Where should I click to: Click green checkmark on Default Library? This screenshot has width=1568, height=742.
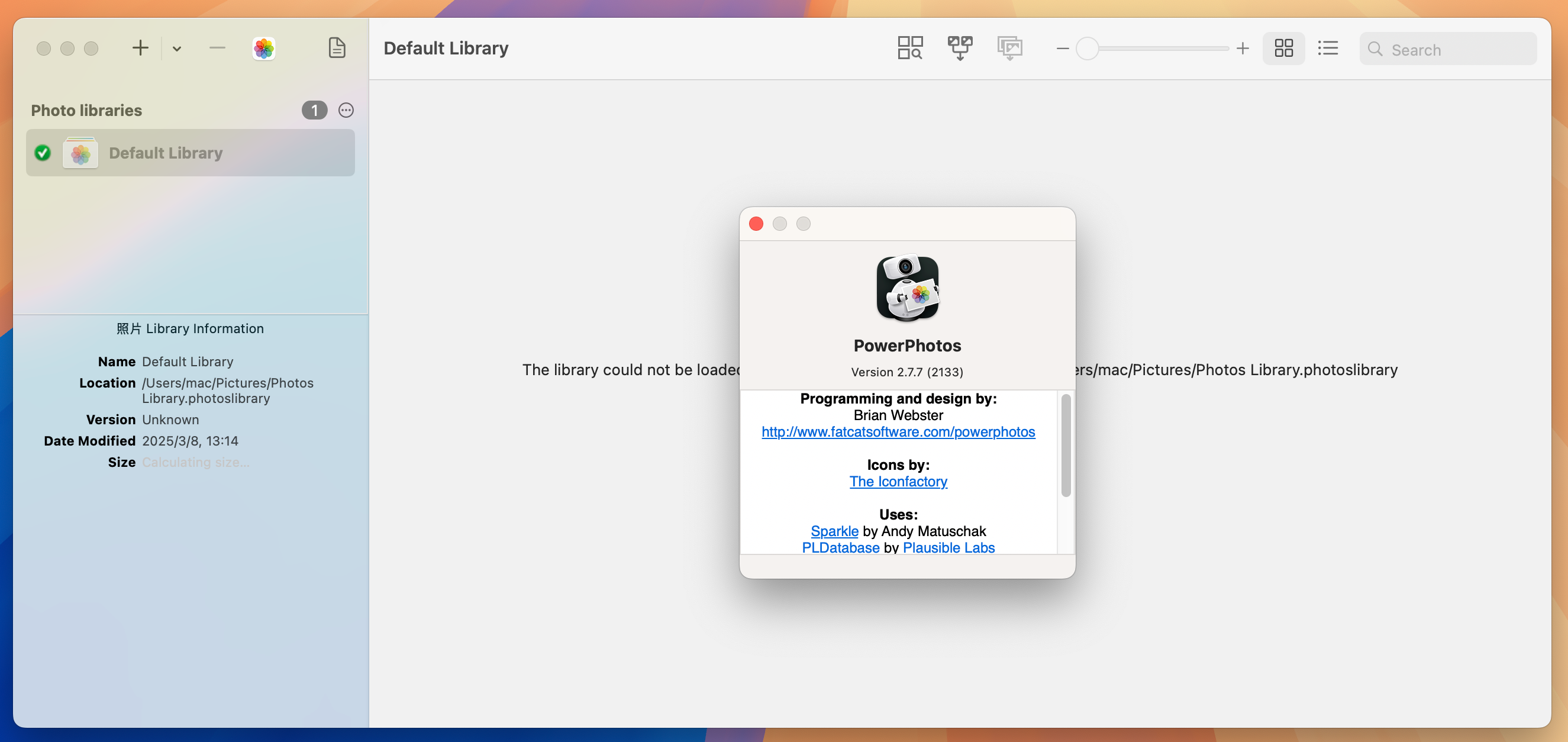(43, 153)
